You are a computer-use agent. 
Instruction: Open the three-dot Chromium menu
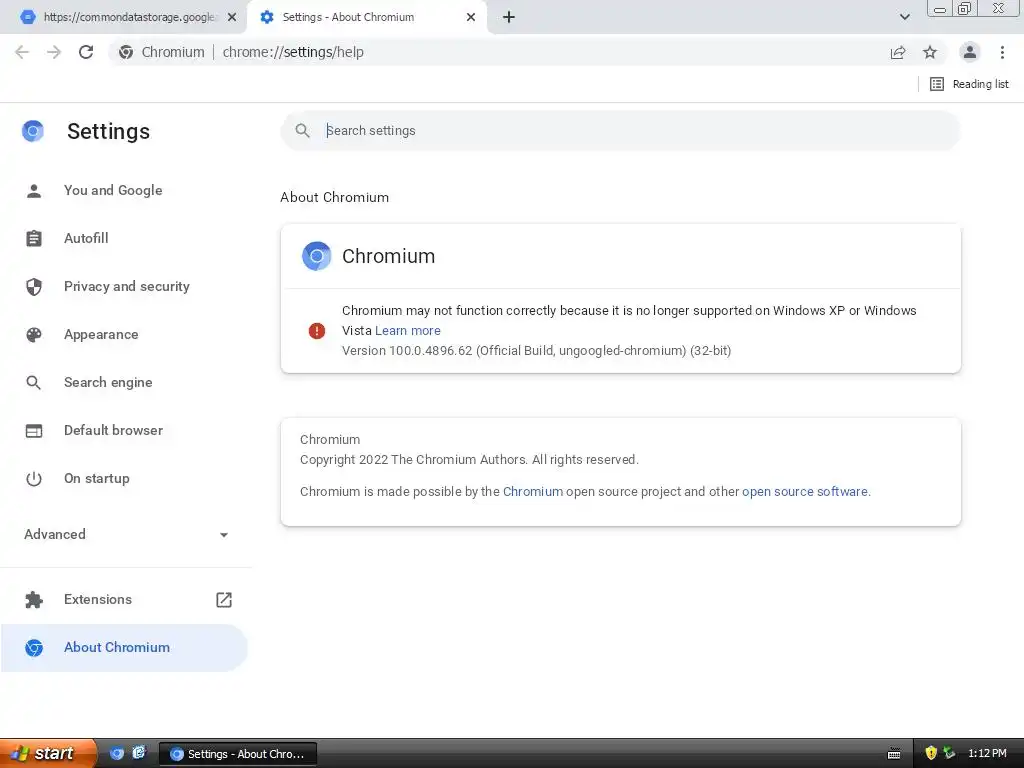point(1002,52)
